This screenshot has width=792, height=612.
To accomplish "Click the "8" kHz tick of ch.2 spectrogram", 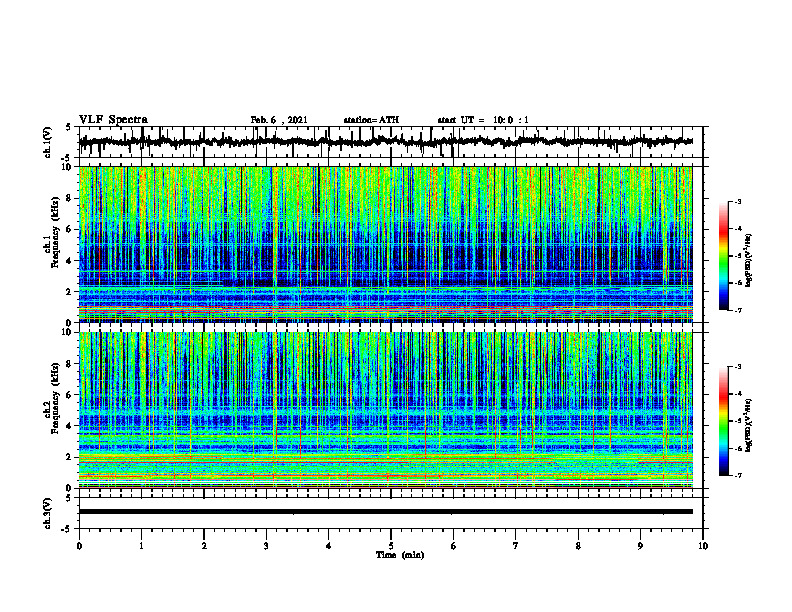I will click(x=71, y=364).
